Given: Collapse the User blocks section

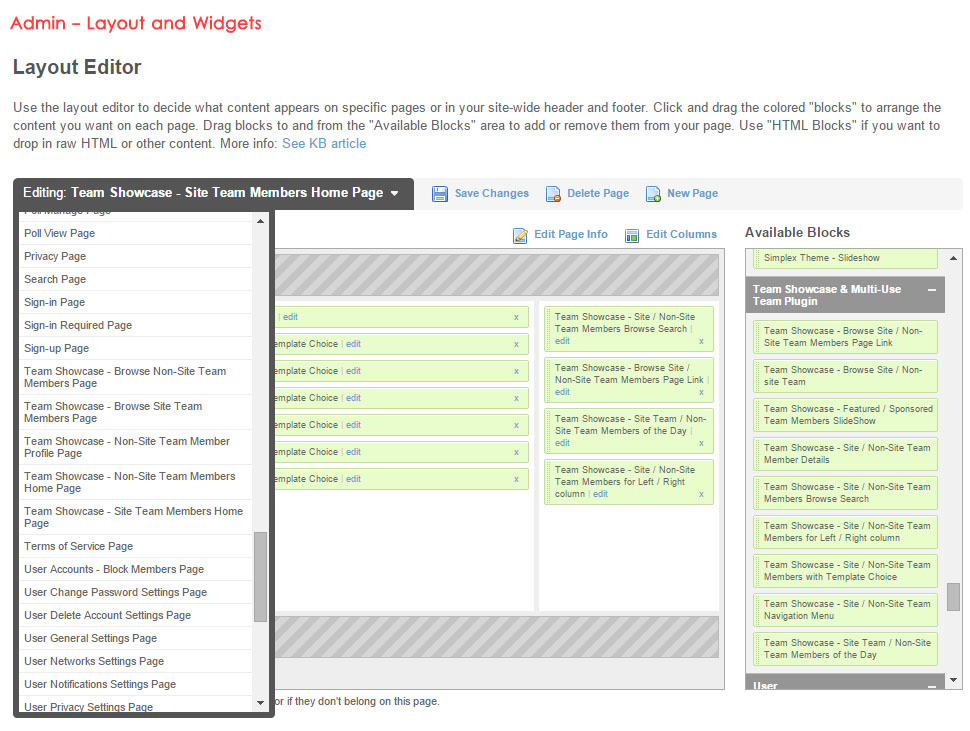Looking at the screenshot, I should [931, 686].
